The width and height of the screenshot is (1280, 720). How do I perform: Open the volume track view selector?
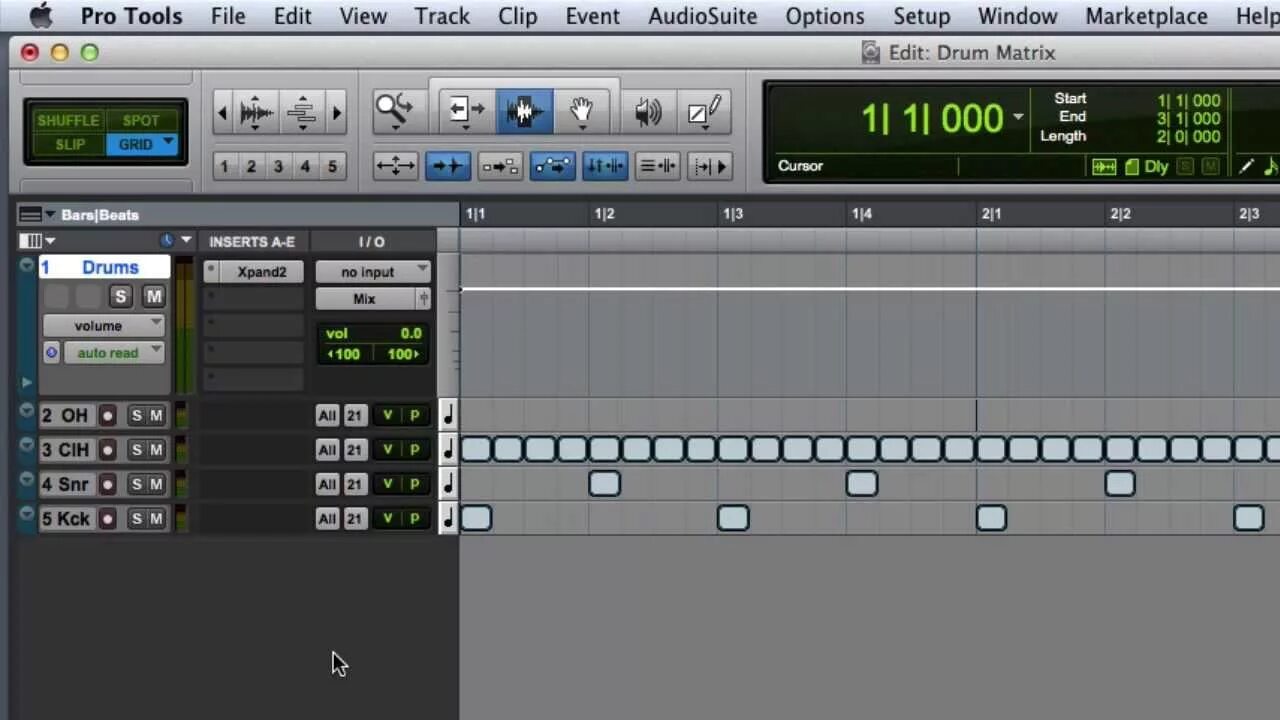(104, 325)
